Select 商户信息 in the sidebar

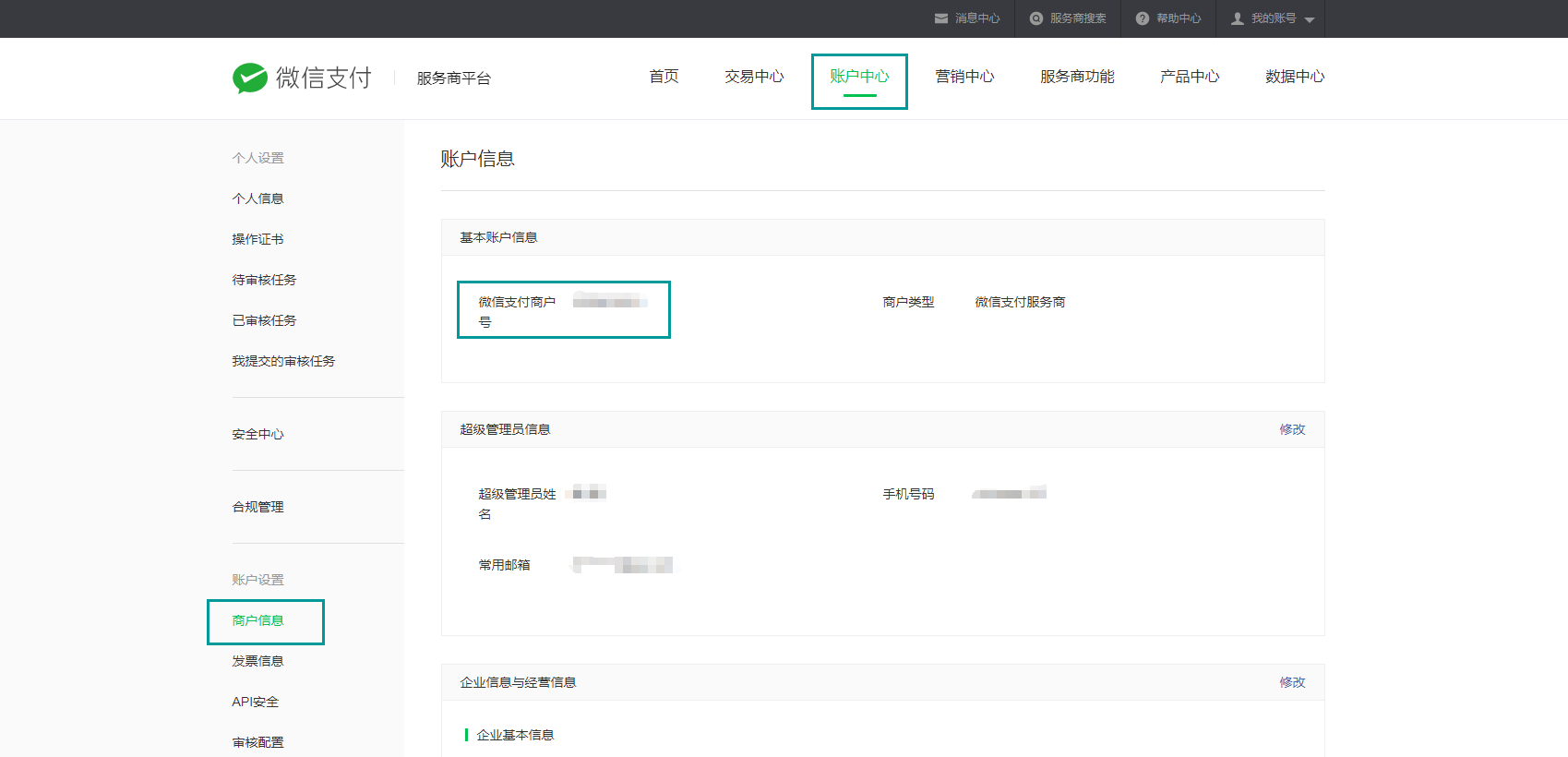(x=257, y=620)
